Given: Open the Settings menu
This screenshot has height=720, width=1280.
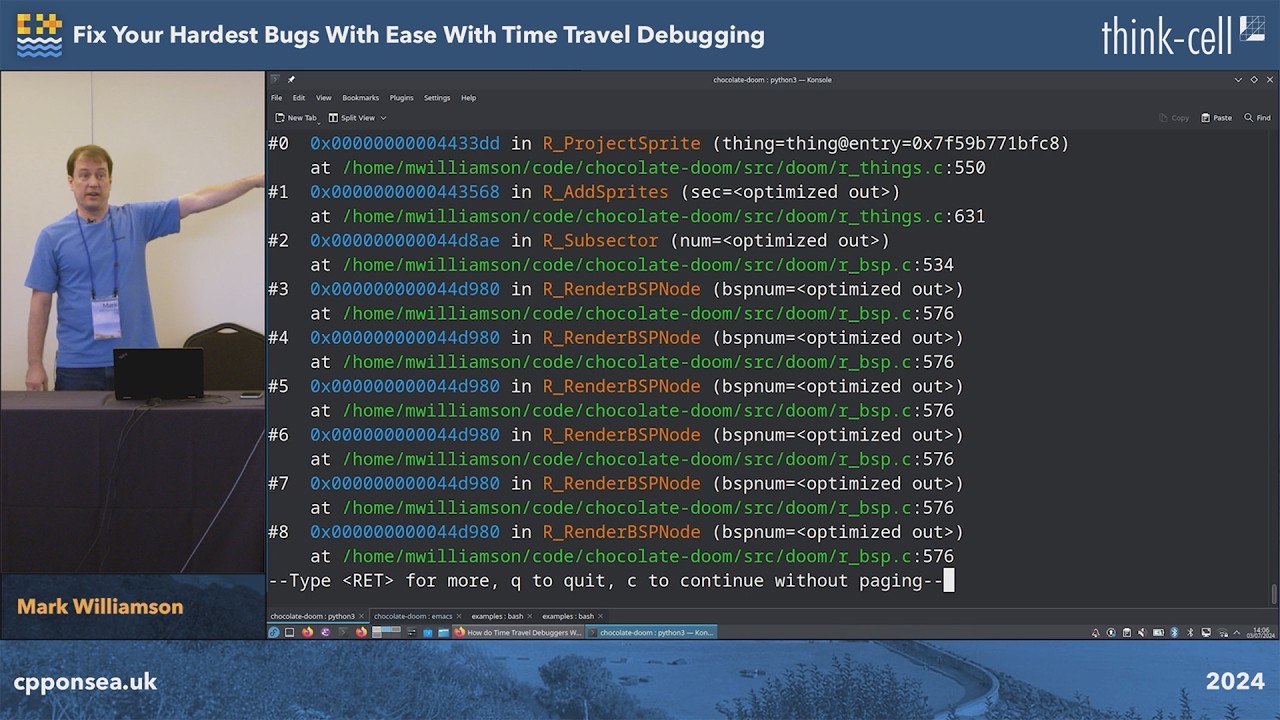Looking at the screenshot, I should click(437, 98).
